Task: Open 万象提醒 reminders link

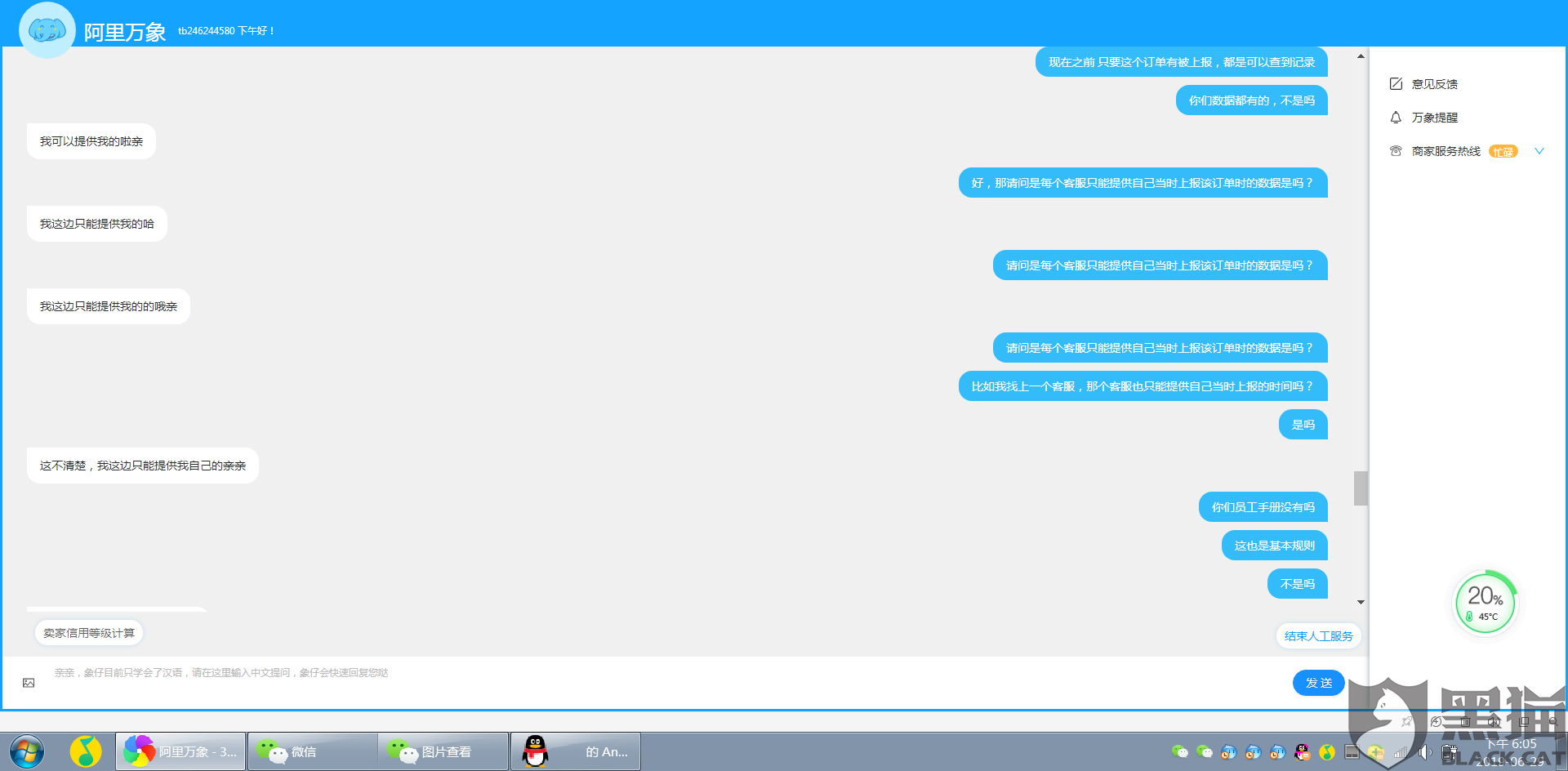Action: pyautogui.click(x=1435, y=118)
